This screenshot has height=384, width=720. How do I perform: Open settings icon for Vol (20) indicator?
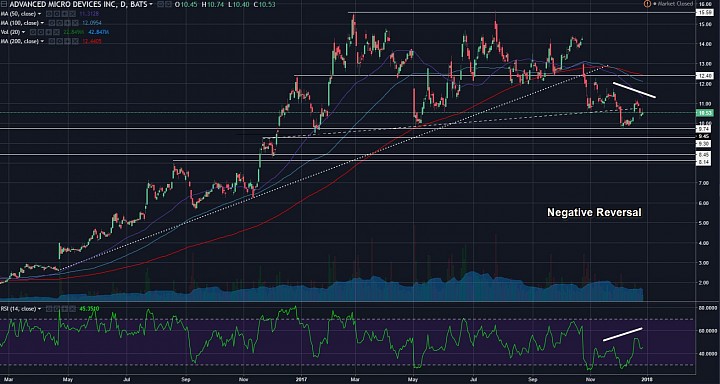pos(41,32)
